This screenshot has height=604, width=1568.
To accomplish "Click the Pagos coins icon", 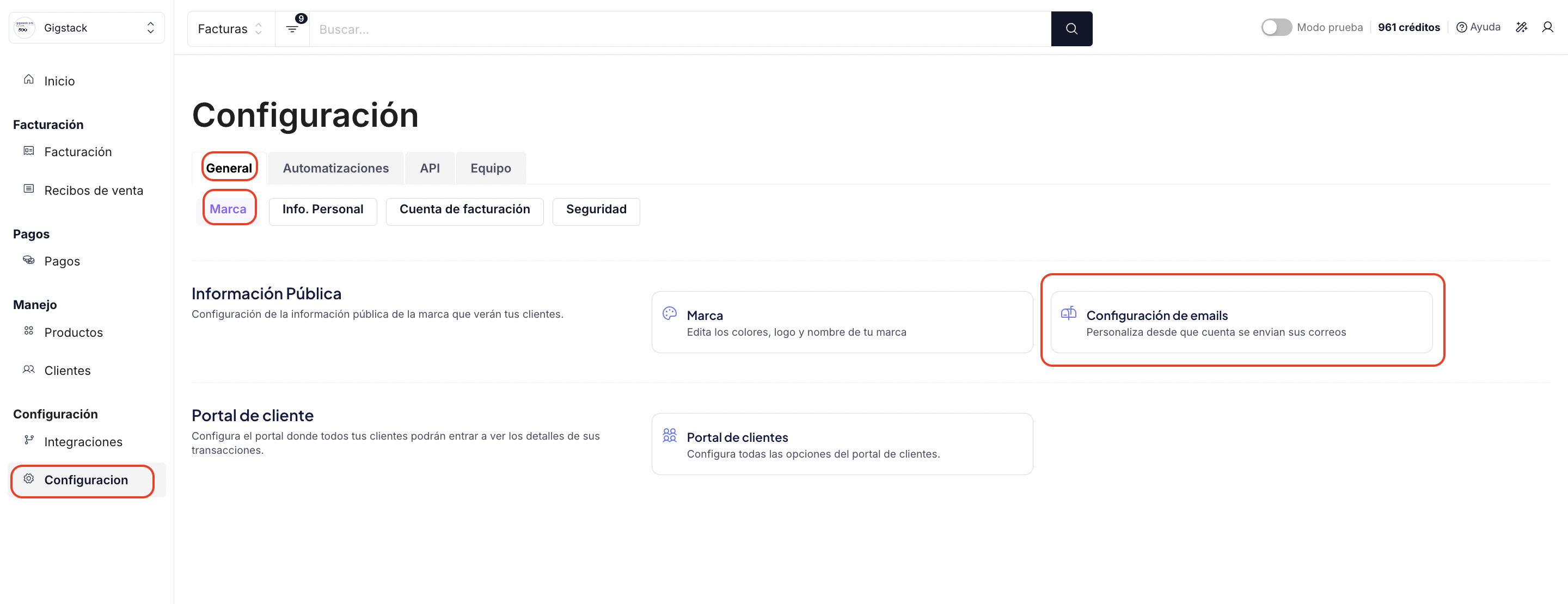I will (29, 260).
